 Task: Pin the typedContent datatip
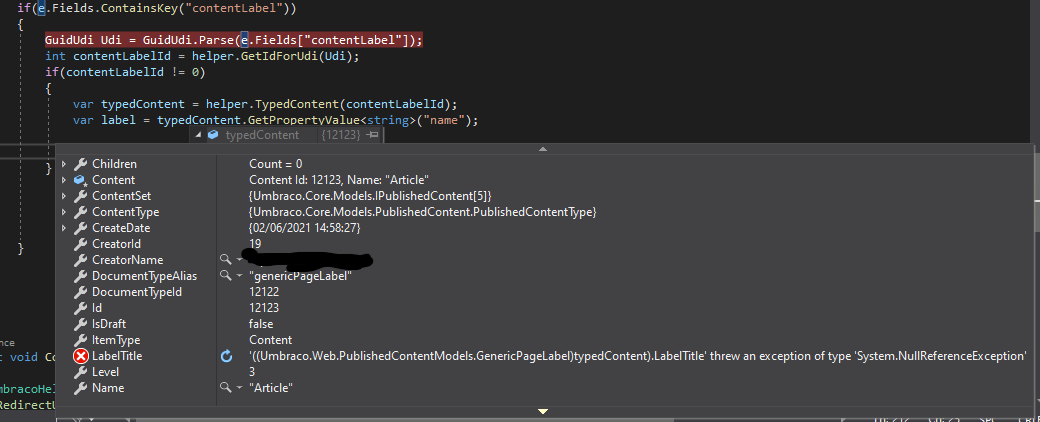click(373, 135)
